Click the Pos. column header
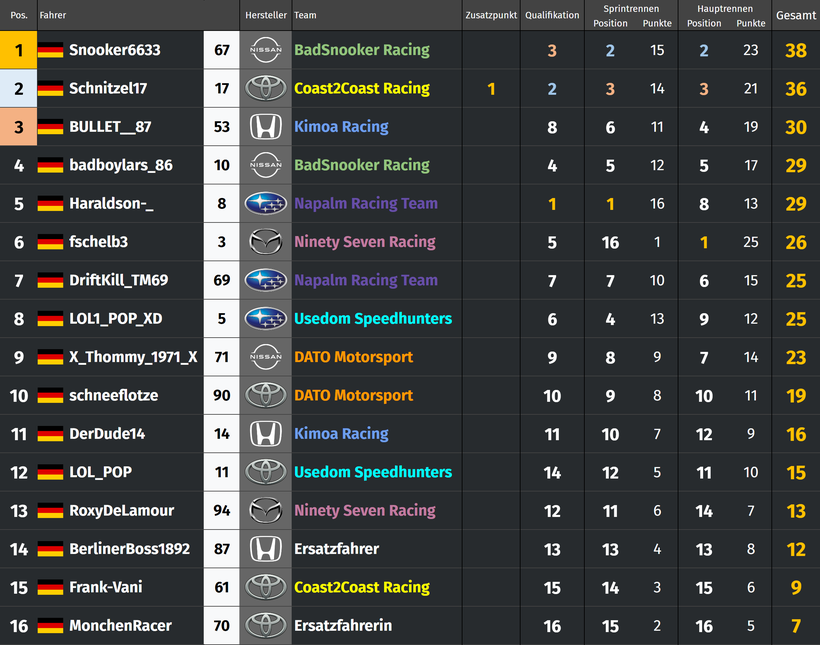 [19, 15]
